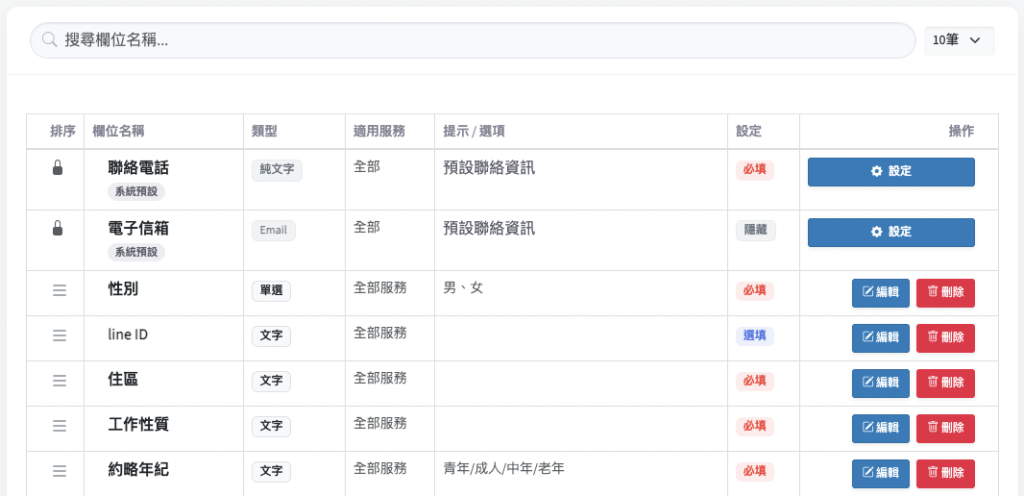Click the 男、女 options text
Viewport: 1024px width, 496px height.
pos(463,288)
